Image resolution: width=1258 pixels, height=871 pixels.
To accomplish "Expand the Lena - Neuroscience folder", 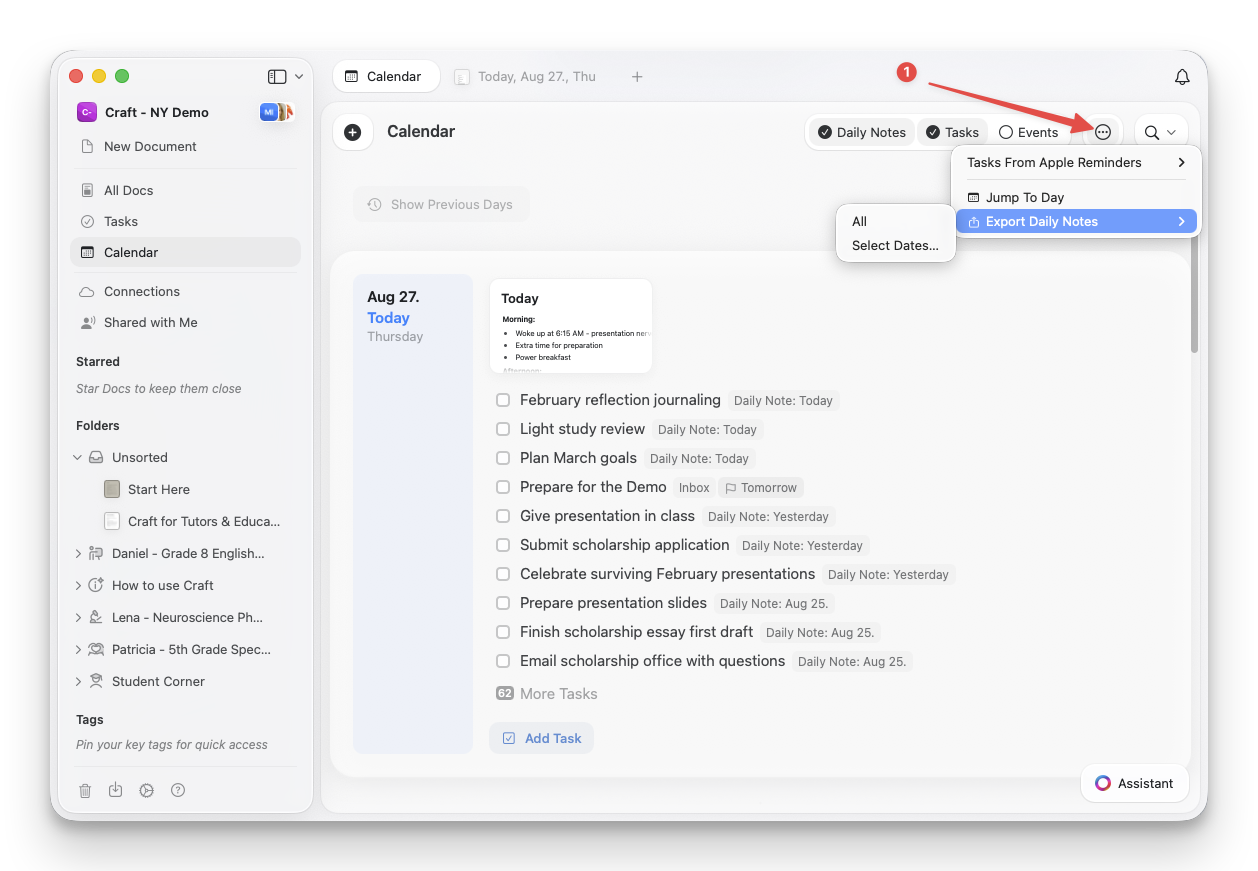I will [x=78, y=617].
